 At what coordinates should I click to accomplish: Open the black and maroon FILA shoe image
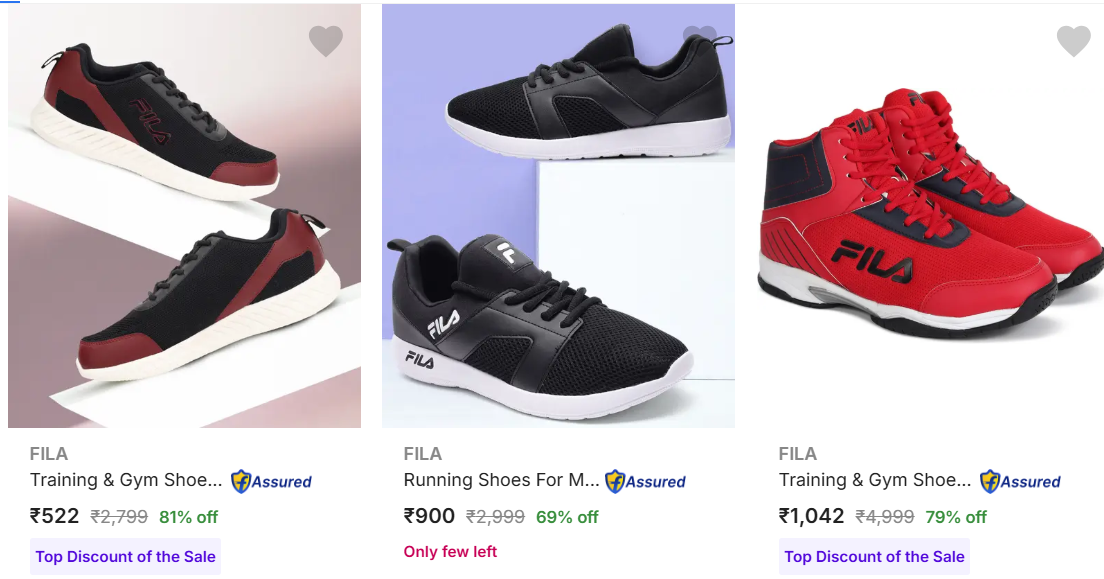pos(184,216)
